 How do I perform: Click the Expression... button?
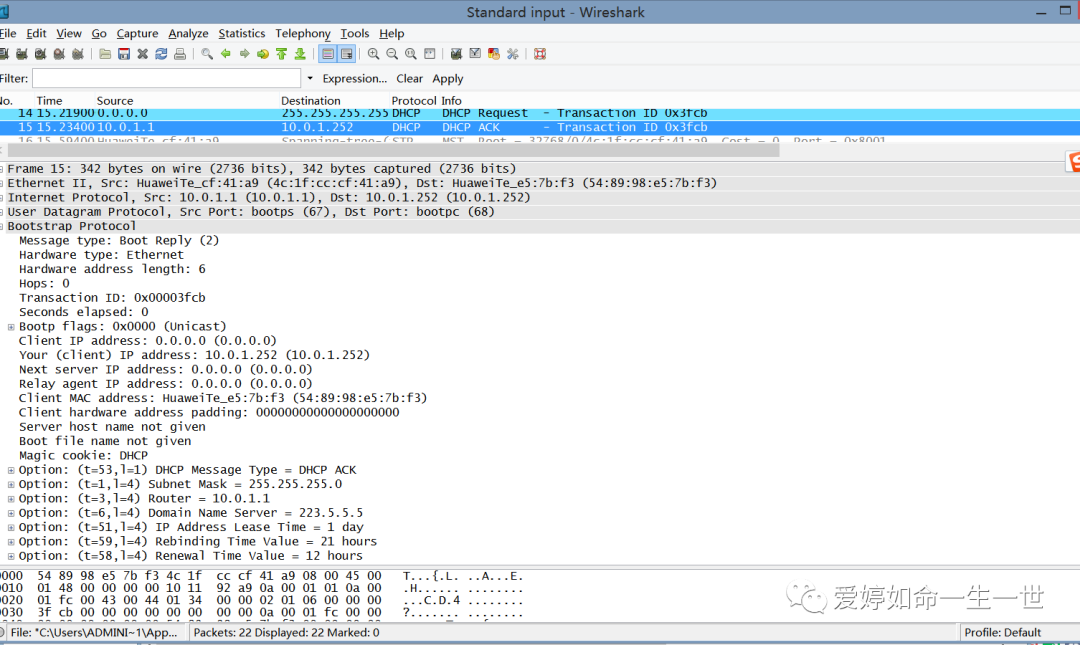(x=355, y=79)
